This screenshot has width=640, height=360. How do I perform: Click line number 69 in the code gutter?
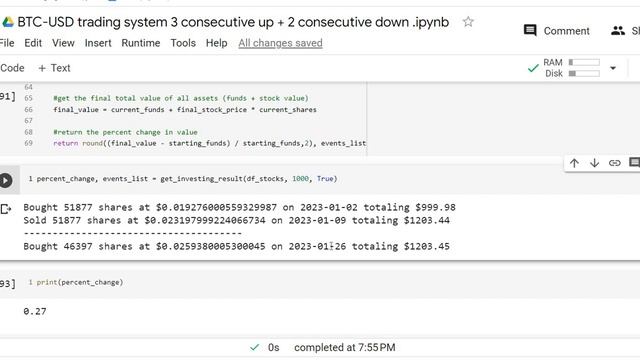pyautogui.click(x=28, y=143)
